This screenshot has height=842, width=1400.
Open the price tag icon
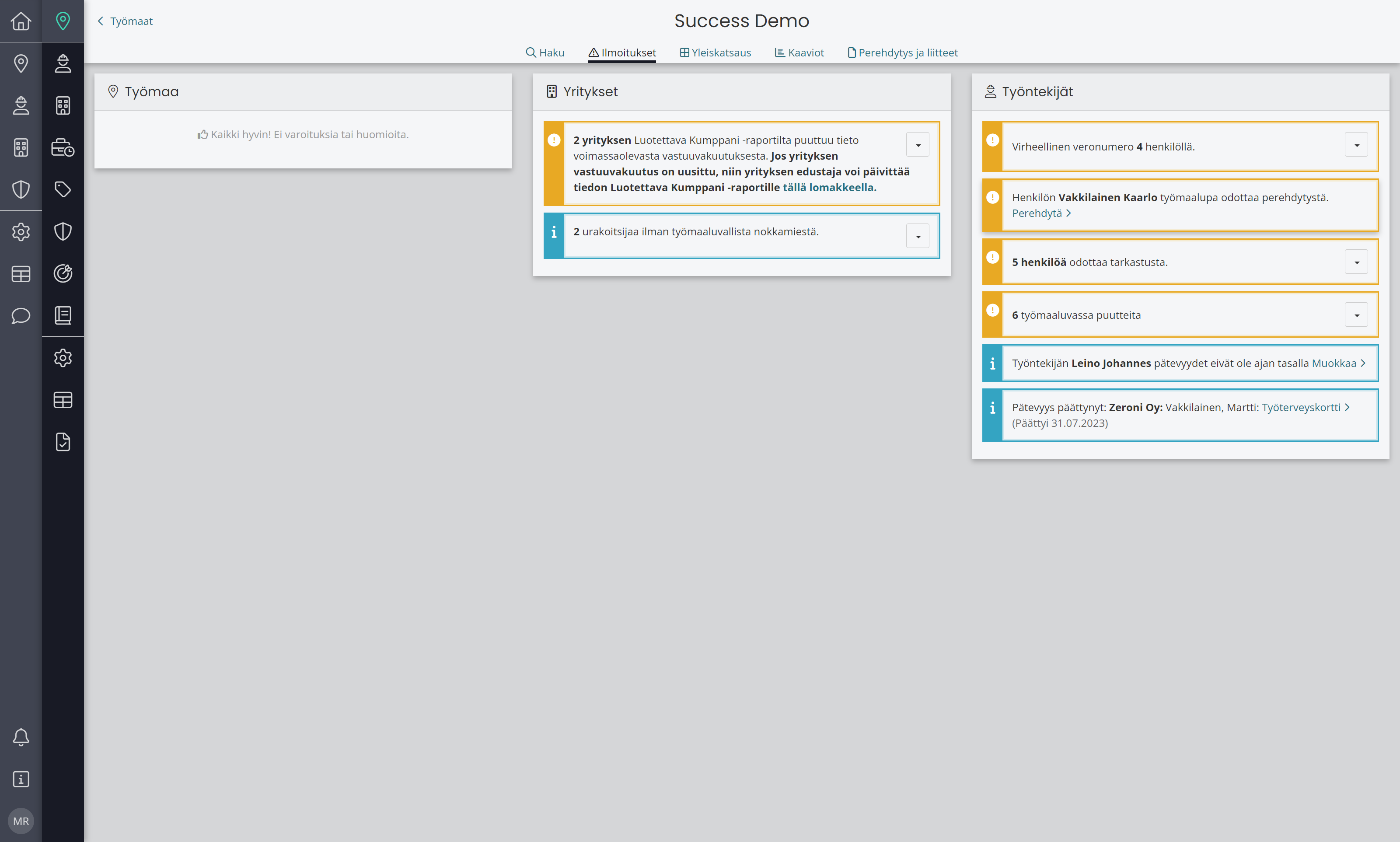63,189
